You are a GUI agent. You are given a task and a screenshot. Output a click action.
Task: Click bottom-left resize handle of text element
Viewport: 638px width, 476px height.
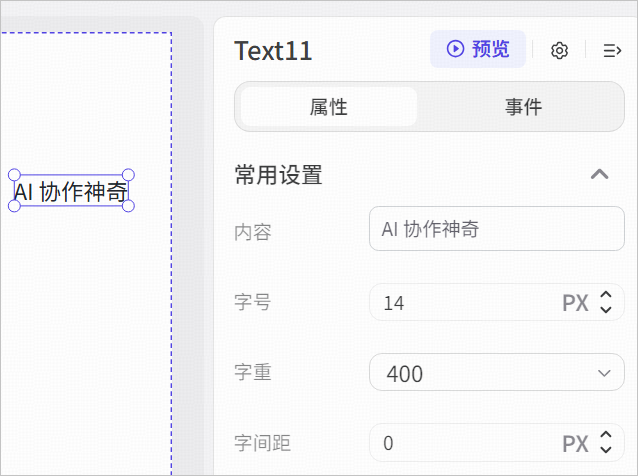14,206
